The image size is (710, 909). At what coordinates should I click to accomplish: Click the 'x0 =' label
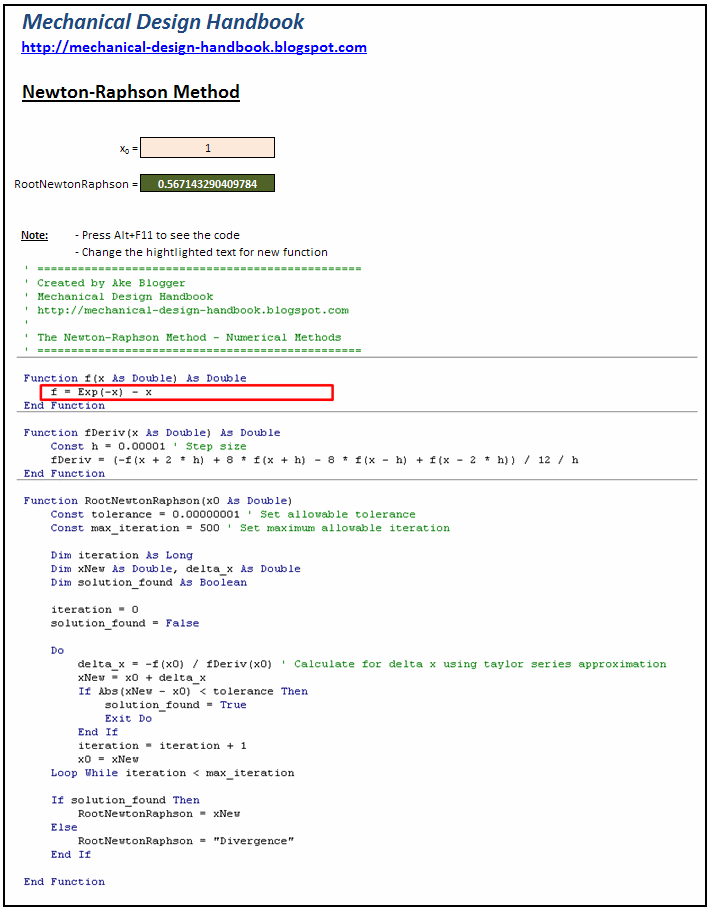pyautogui.click(x=128, y=149)
